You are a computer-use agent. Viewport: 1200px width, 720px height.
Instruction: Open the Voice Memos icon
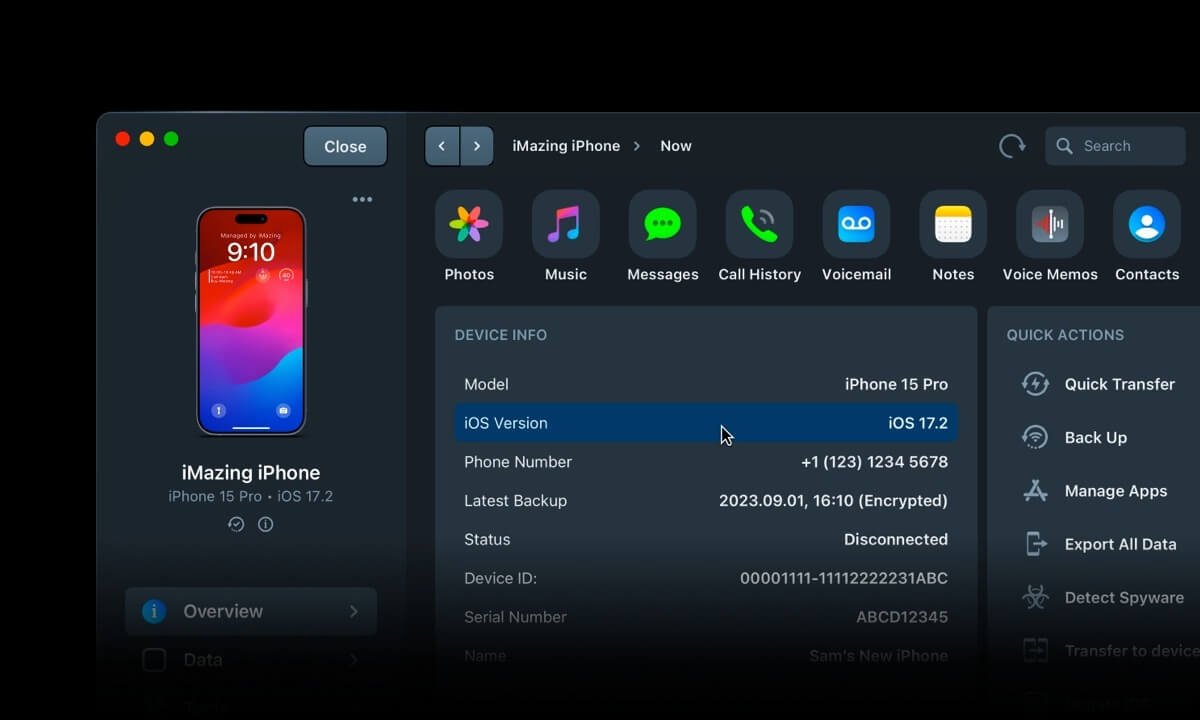point(1050,224)
